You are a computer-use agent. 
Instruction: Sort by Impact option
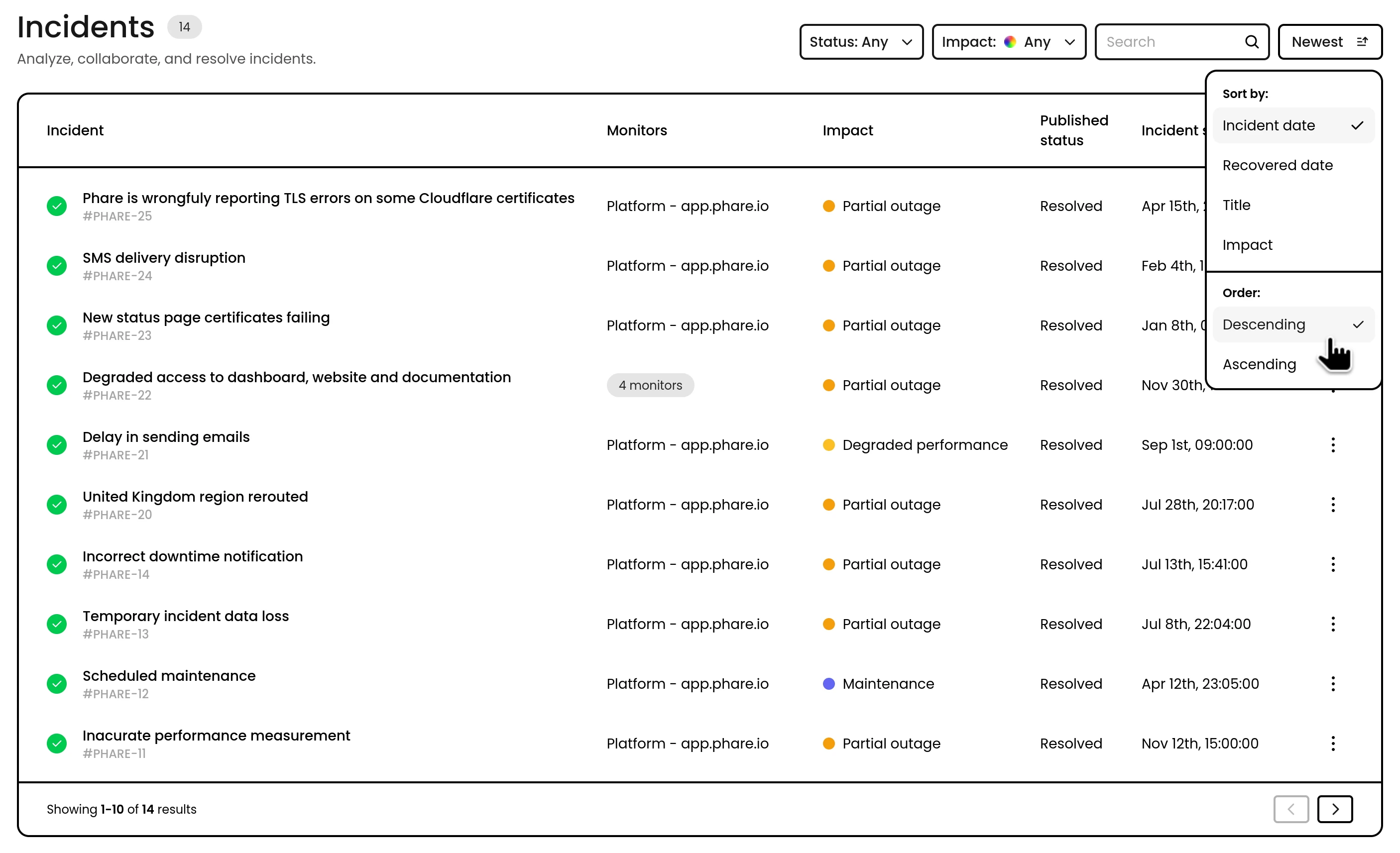1293,244
